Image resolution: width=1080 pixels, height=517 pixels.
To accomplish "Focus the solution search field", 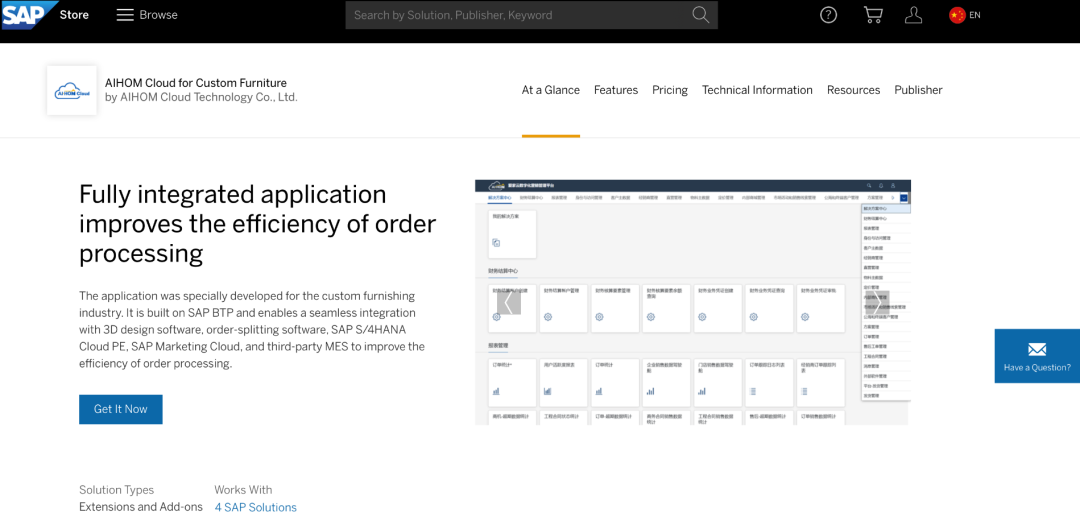I will click(x=531, y=15).
